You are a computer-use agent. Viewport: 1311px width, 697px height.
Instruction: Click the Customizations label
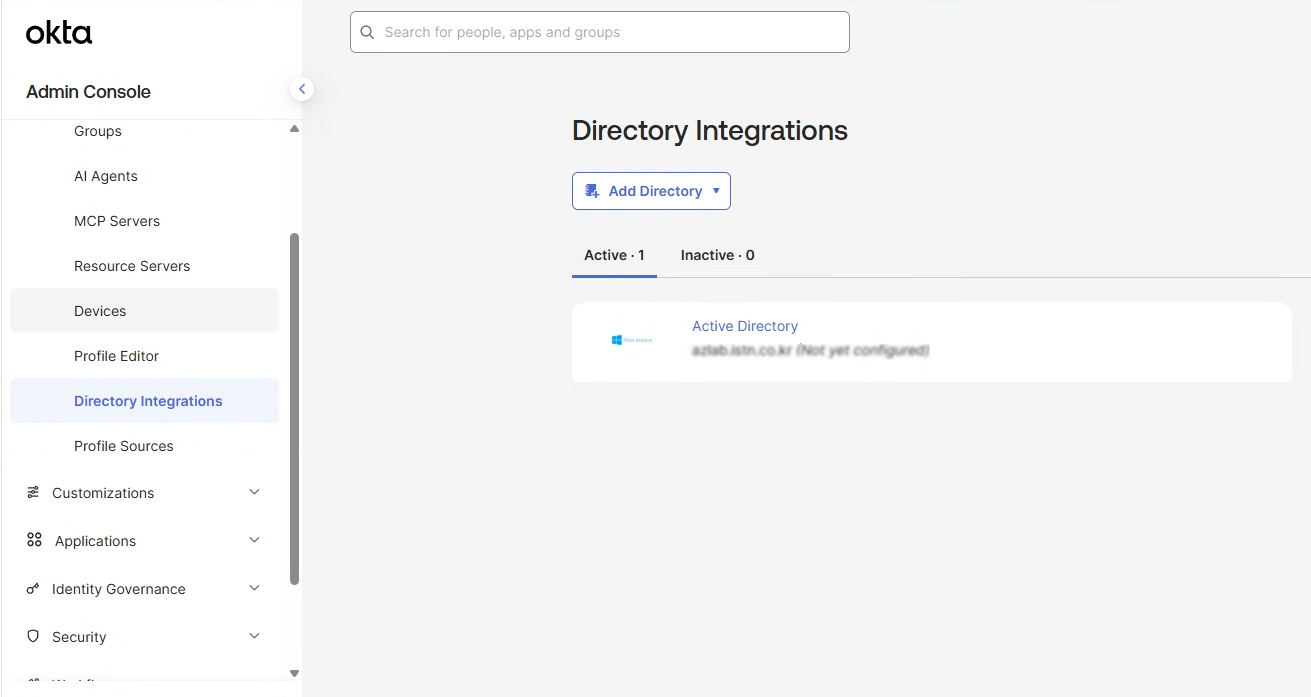[103, 493]
